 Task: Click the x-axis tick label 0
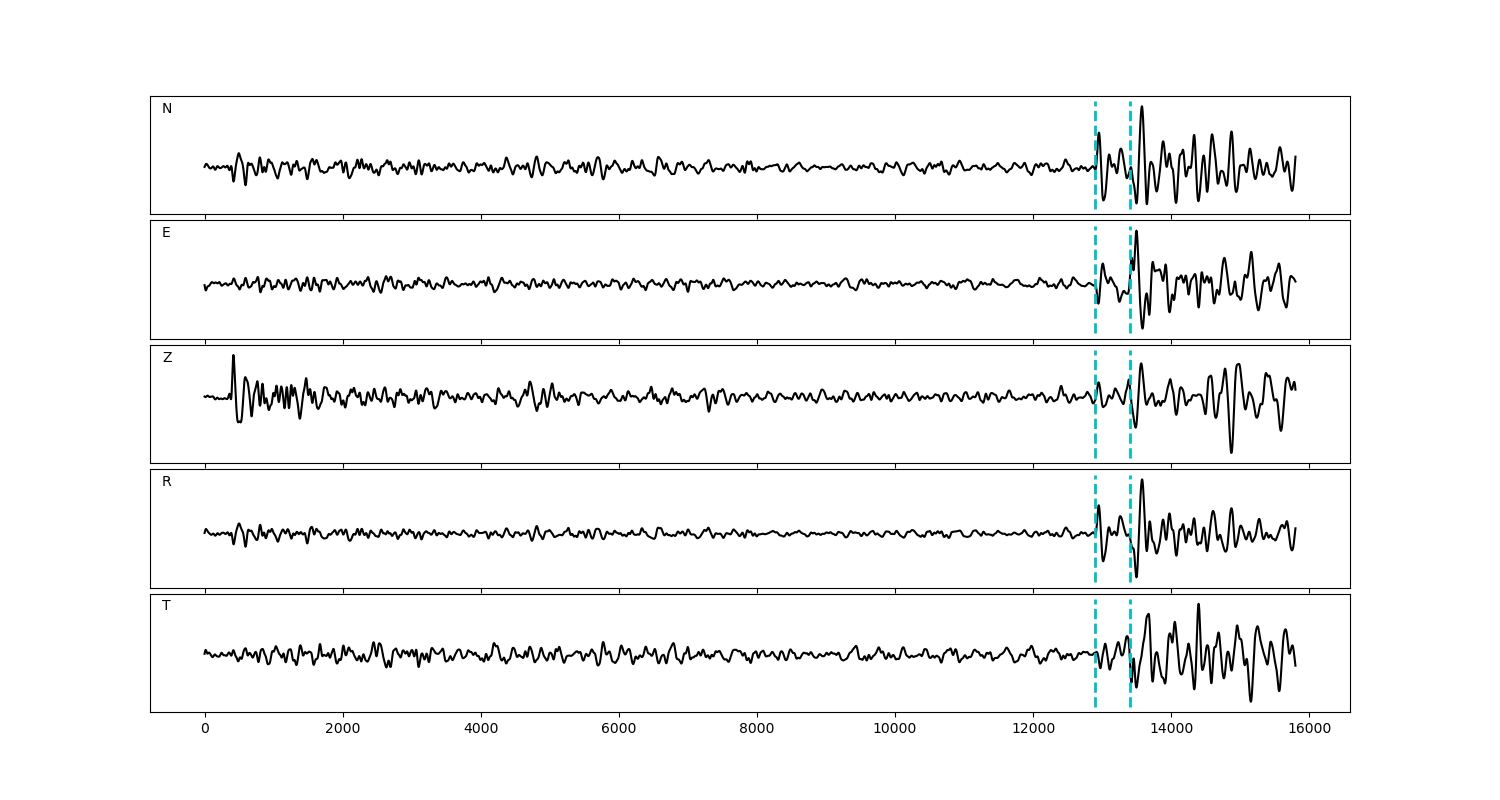pyautogui.click(x=205, y=730)
